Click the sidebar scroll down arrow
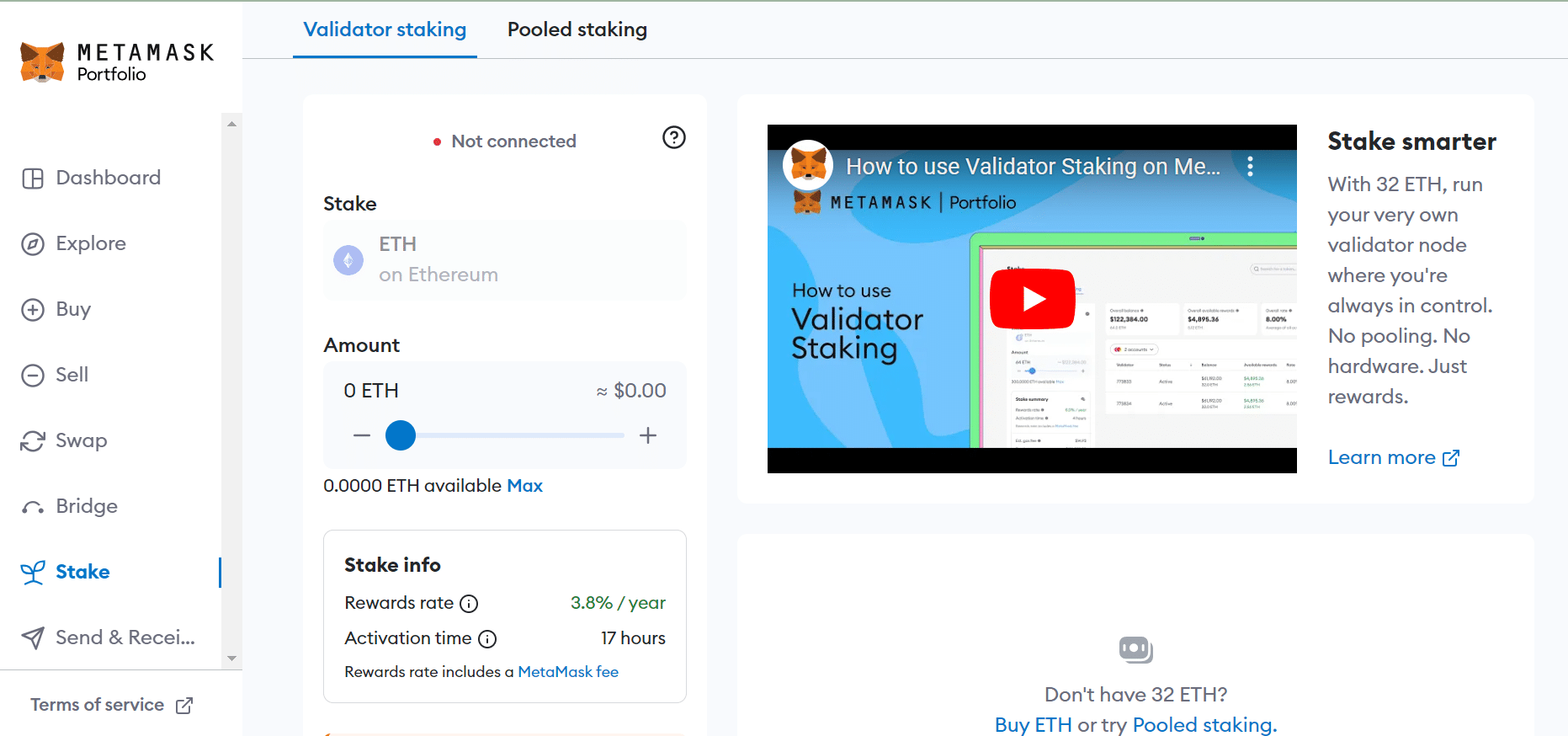Viewport: 1568px width, 736px height. point(231,659)
